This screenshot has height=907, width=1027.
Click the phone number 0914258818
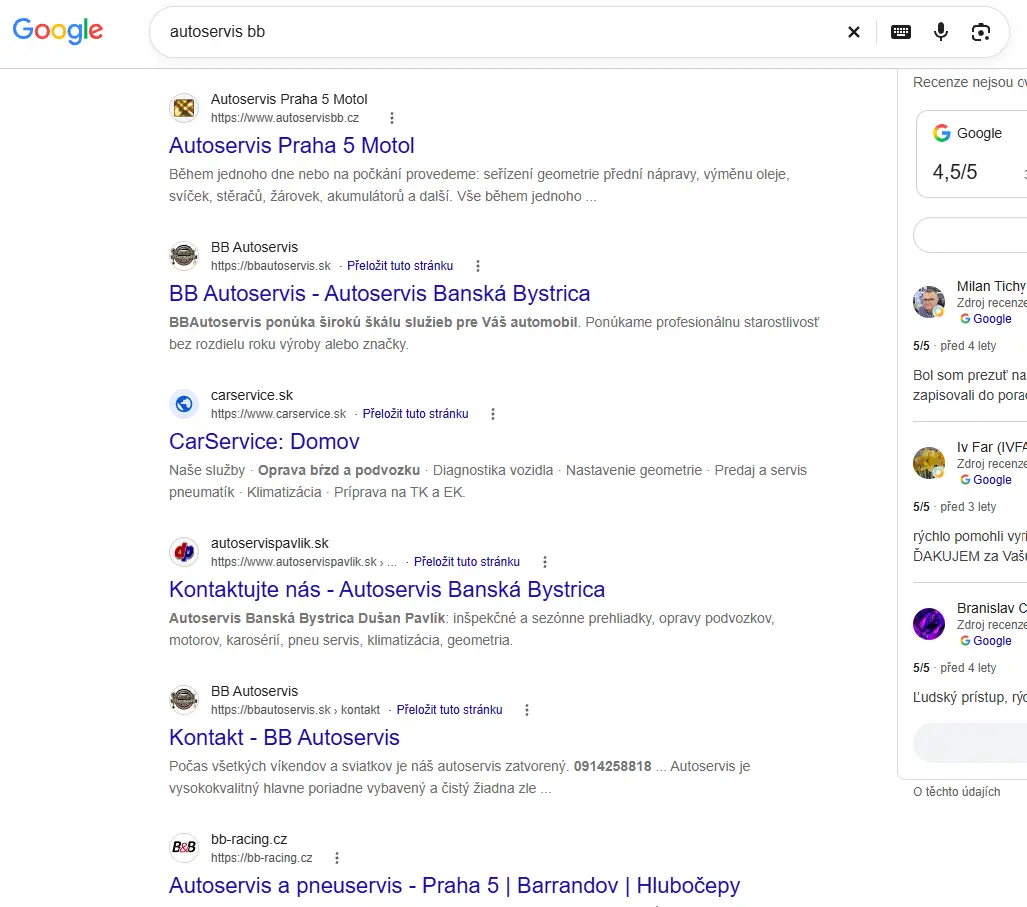(612, 766)
